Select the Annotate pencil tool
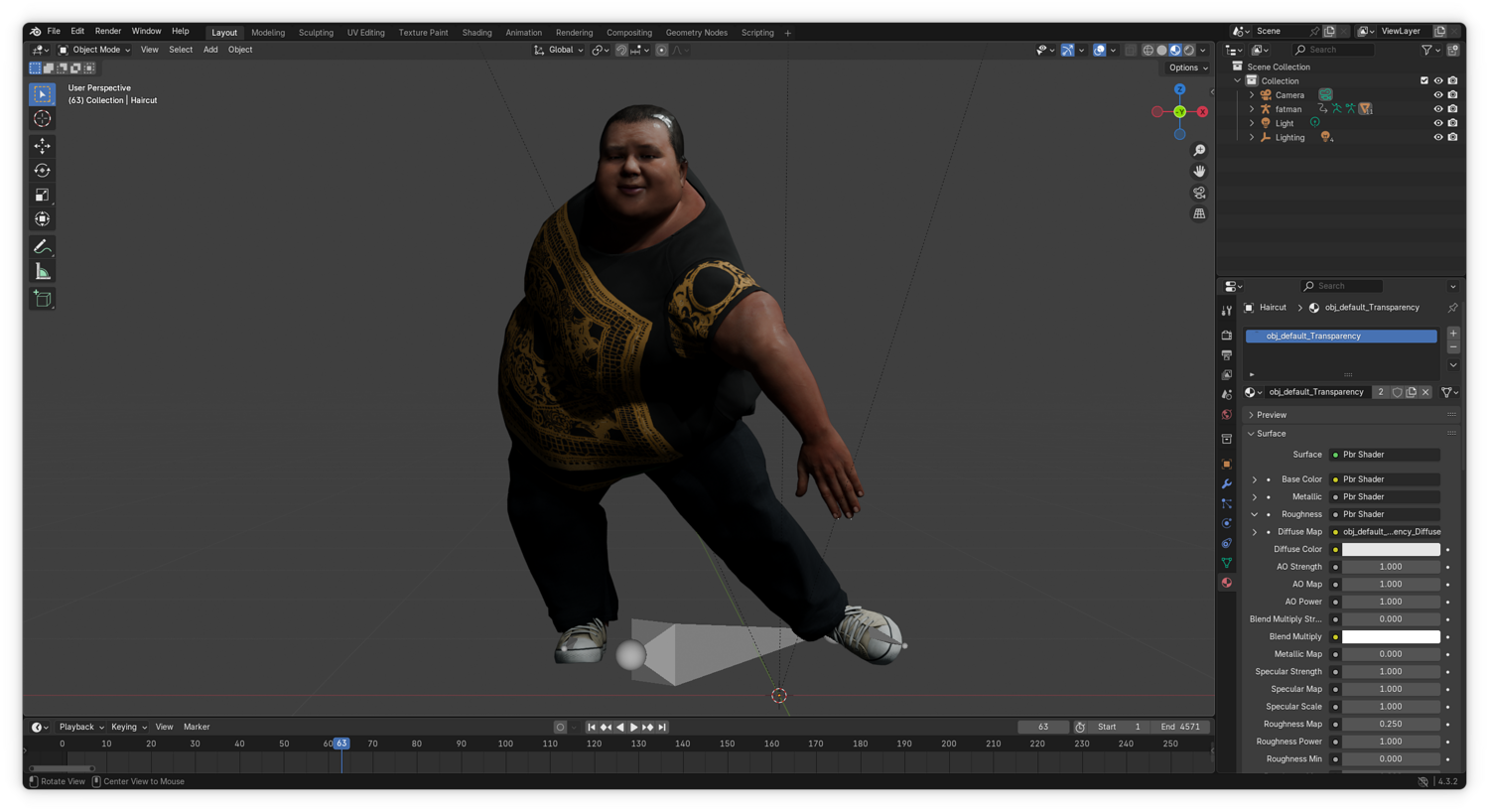This screenshot has height=812, width=1489. (x=42, y=247)
